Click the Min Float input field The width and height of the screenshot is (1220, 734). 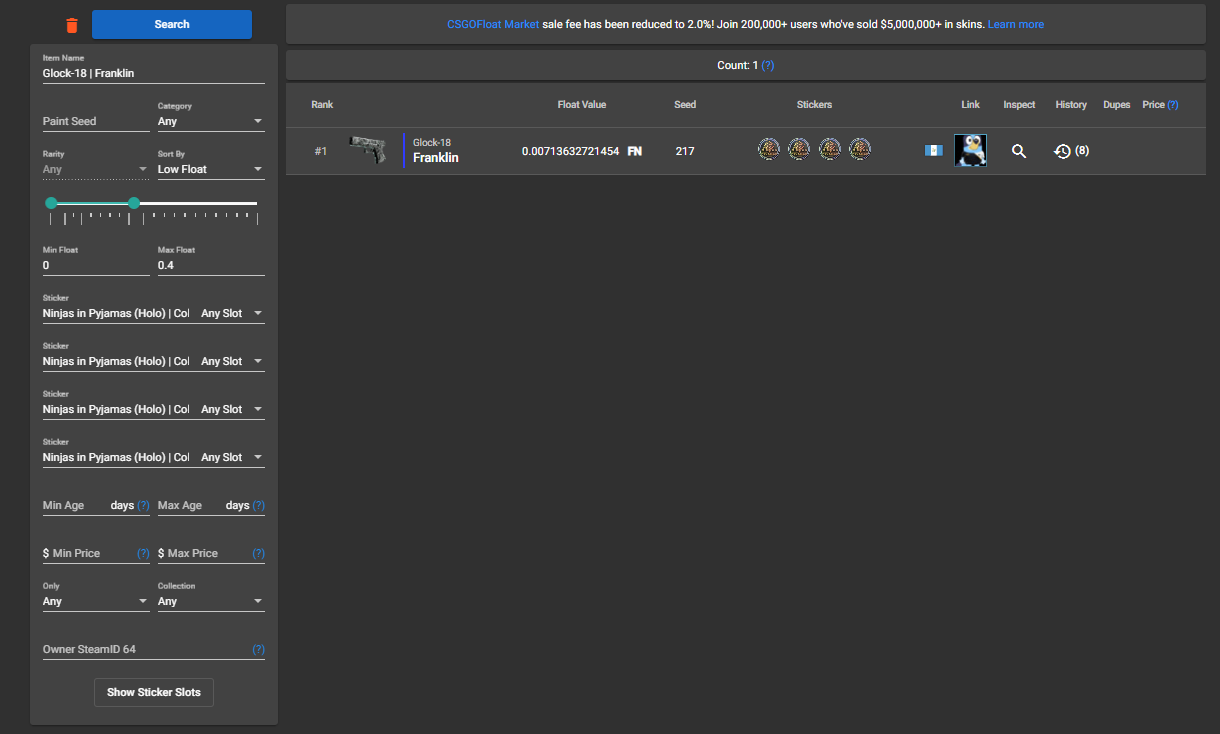click(x=96, y=265)
